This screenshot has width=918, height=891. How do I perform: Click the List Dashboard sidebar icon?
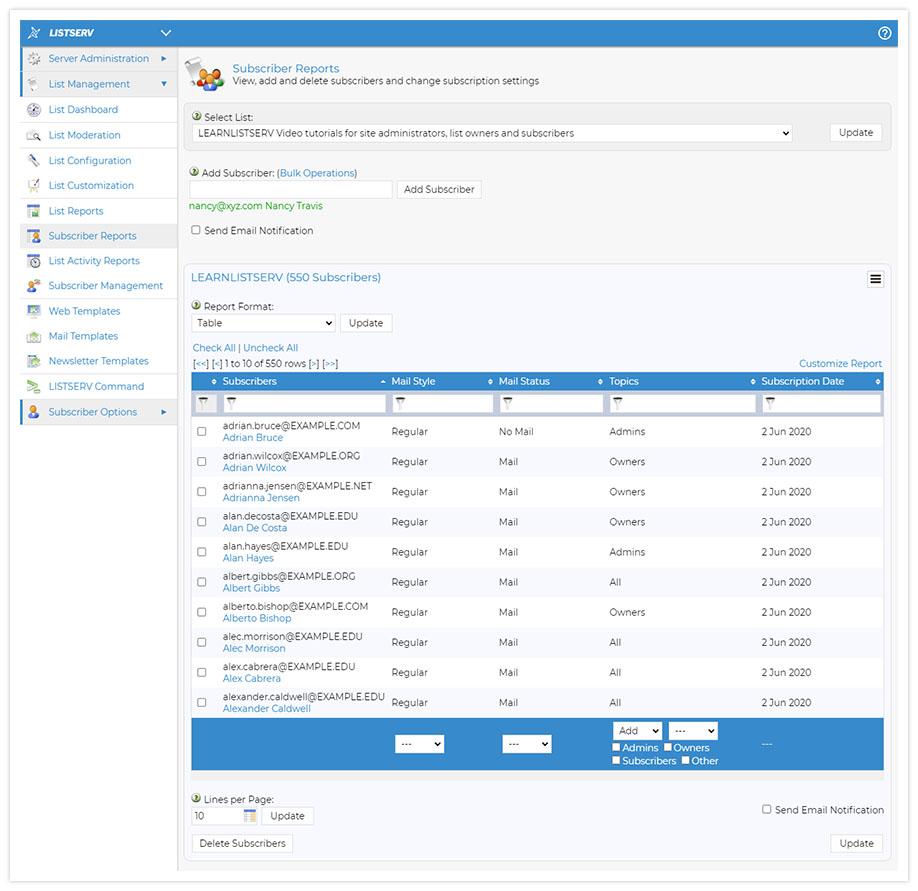[x=34, y=109]
